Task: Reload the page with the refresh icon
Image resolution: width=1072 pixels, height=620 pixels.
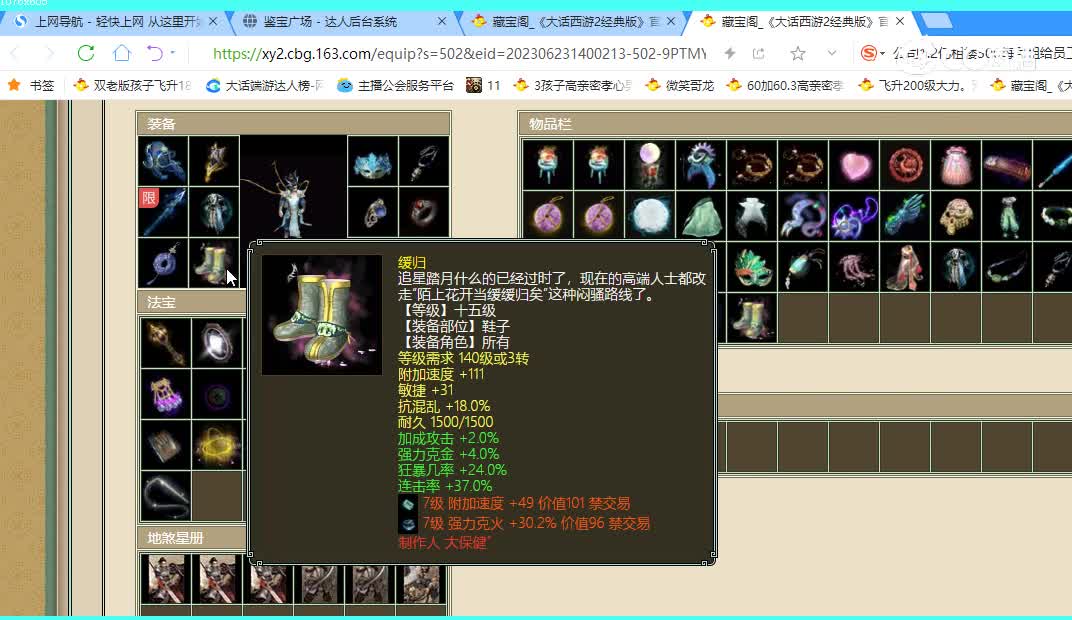Action: (x=85, y=53)
